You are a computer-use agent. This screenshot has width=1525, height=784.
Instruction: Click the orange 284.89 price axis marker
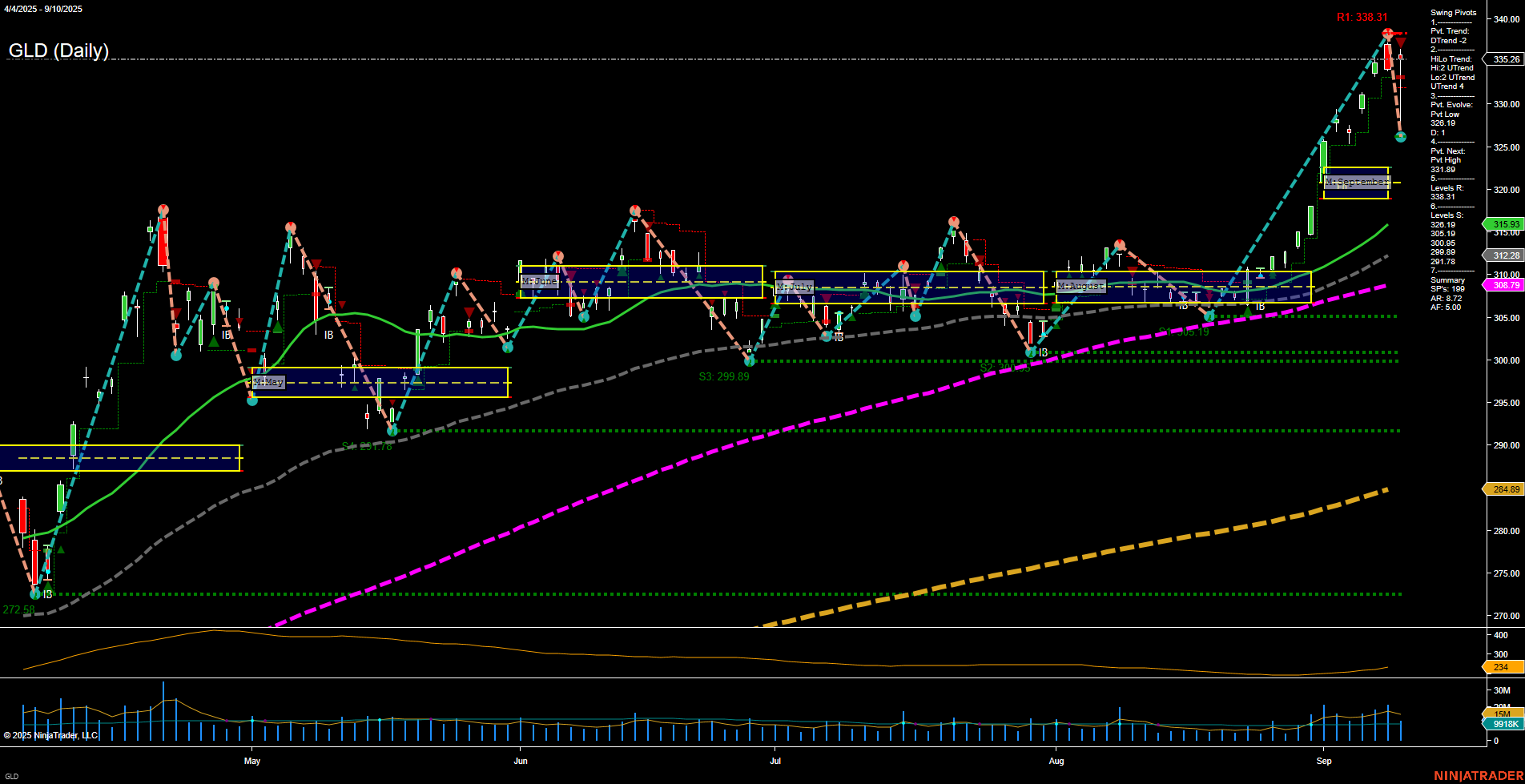pos(1505,488)
